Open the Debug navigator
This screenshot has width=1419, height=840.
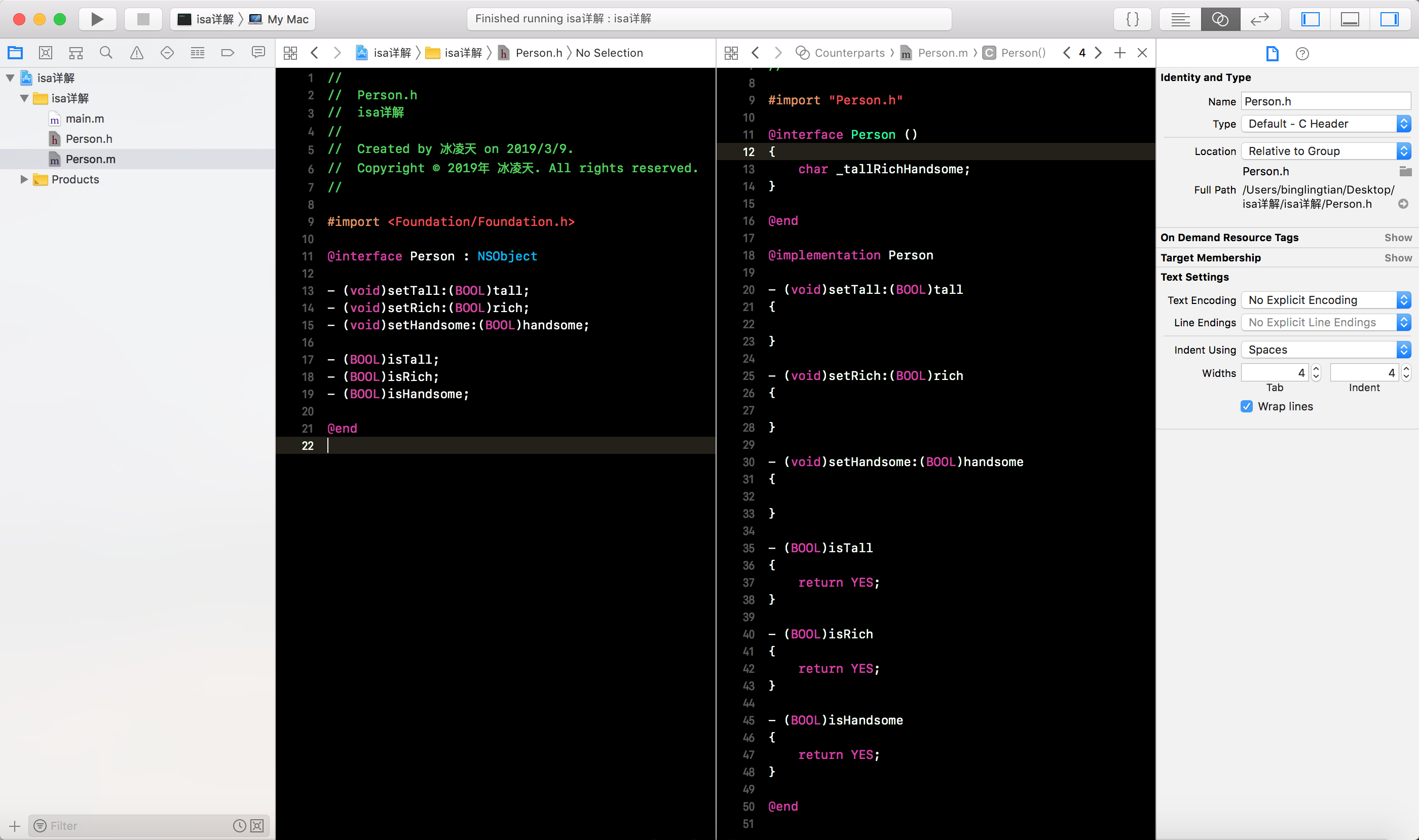(x=198, y=53)
